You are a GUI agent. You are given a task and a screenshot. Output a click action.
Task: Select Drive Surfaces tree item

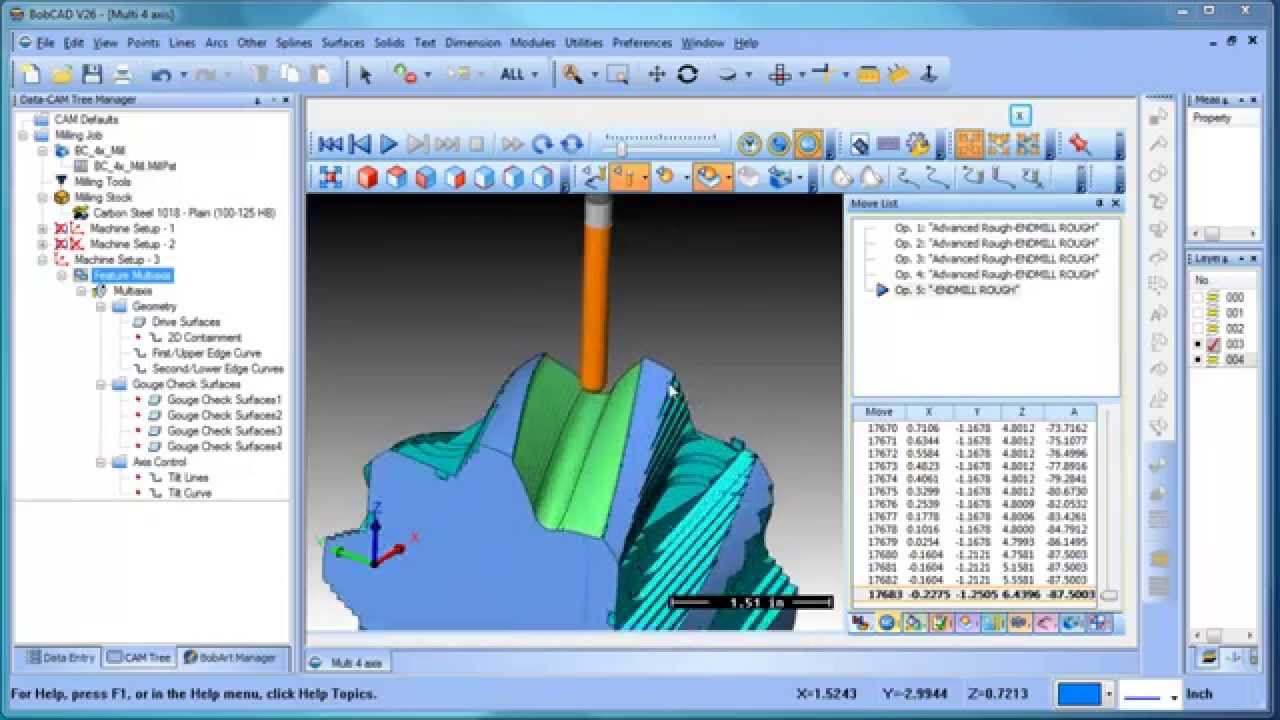[x=185, y=322]
